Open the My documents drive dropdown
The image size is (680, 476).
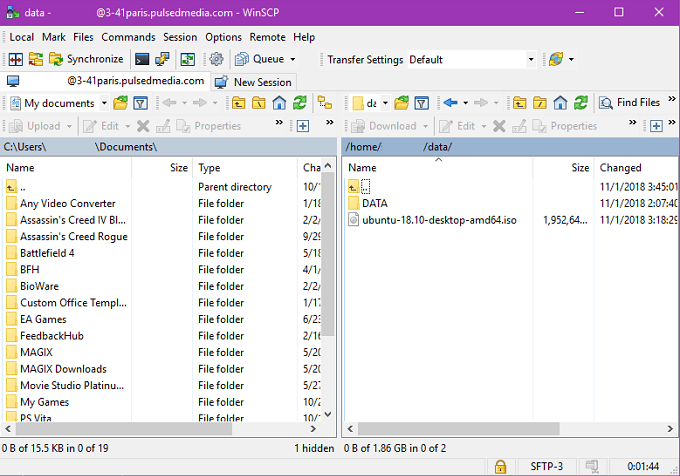(x=104, y=103)
